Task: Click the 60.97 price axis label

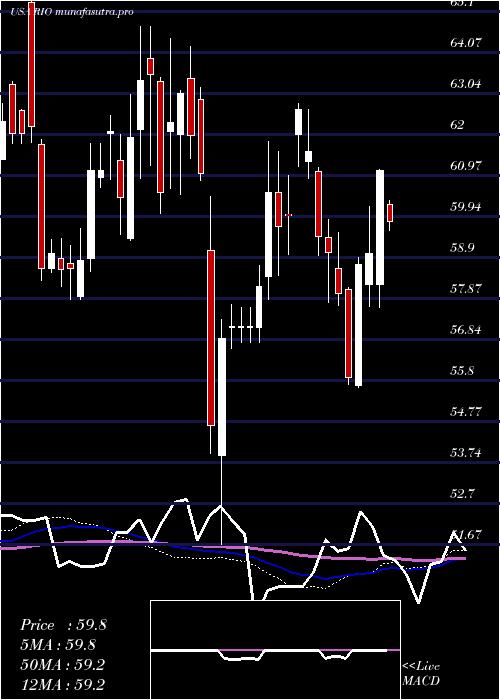Action: tap(466, 166)
